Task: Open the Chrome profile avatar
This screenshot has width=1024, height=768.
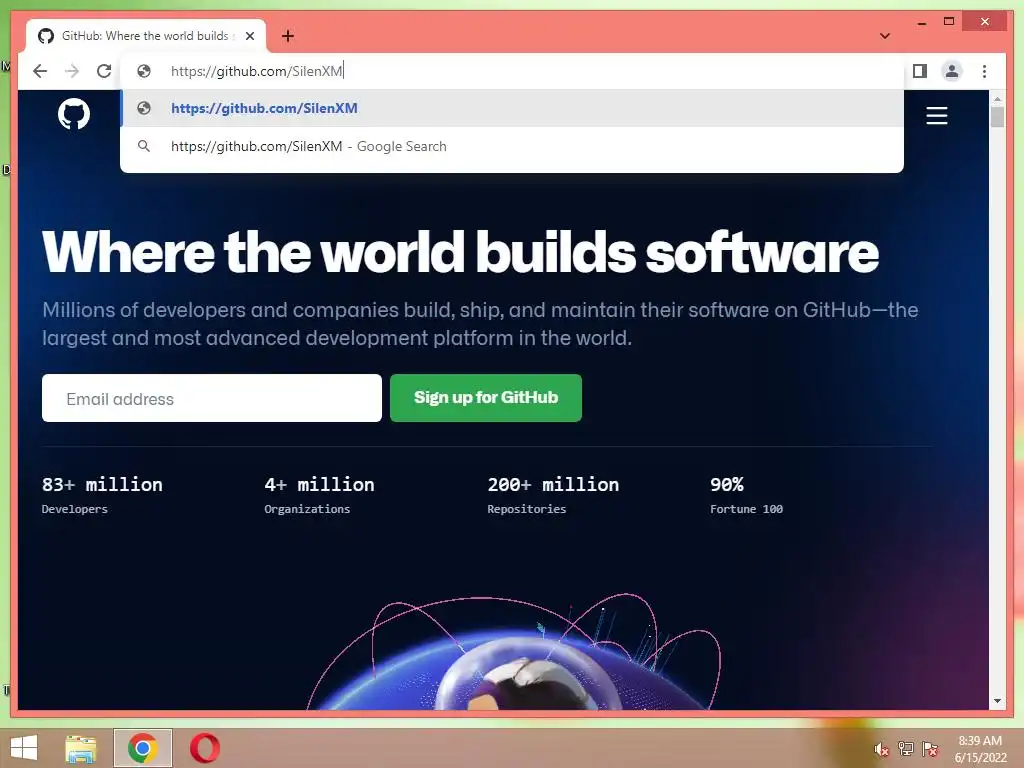Action: pos(952,71)
